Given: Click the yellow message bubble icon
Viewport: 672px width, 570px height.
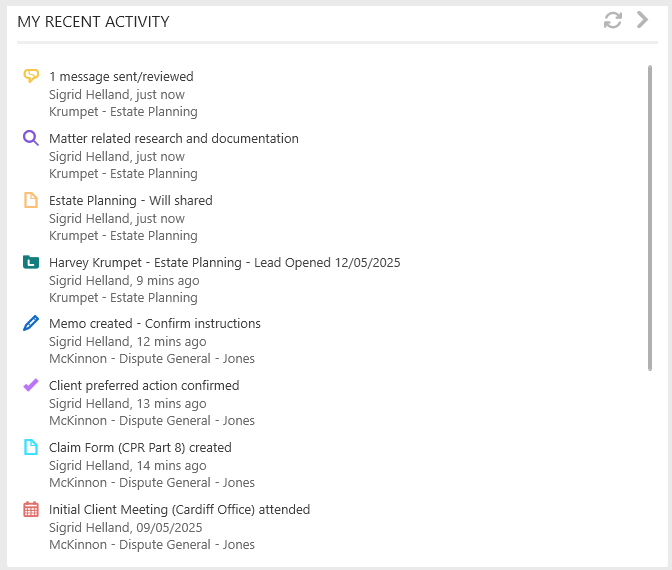Looking at the screenshot, I should click(x=31, y=76).
